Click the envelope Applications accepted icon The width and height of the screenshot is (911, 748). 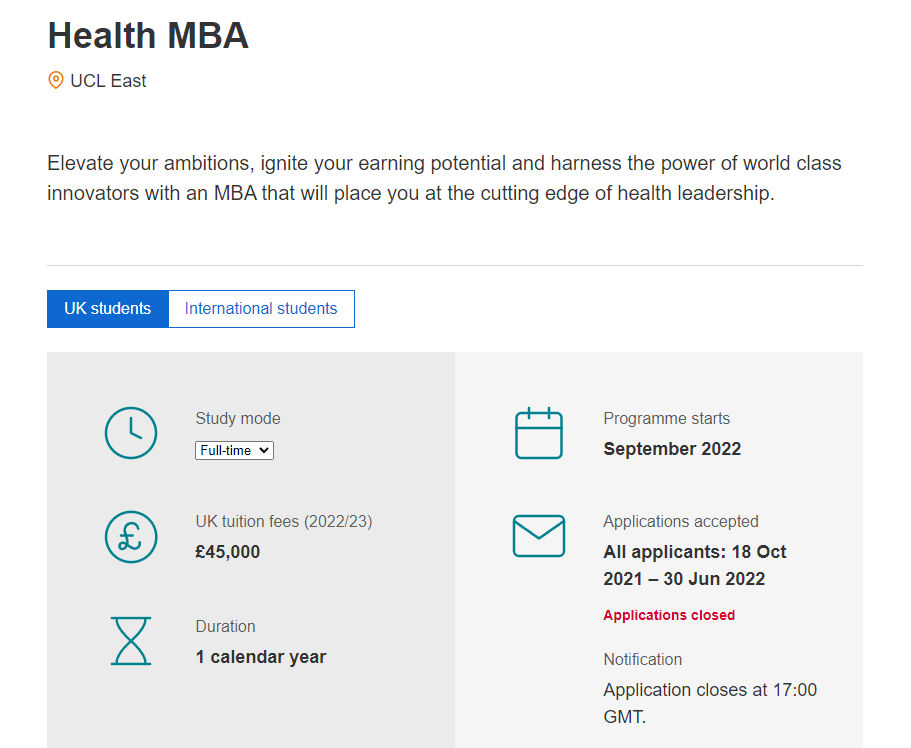(x=539, y=536)
